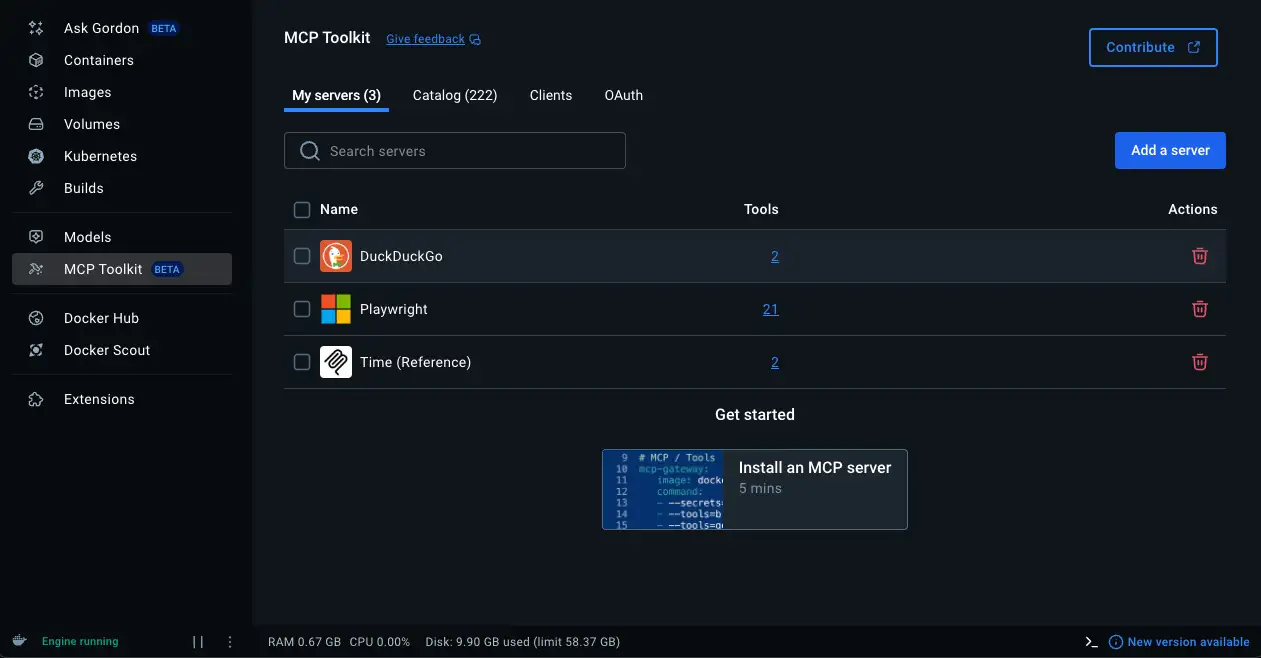Click the Add a server button
Screen dimensions: 1261x658
point(1170,150)
